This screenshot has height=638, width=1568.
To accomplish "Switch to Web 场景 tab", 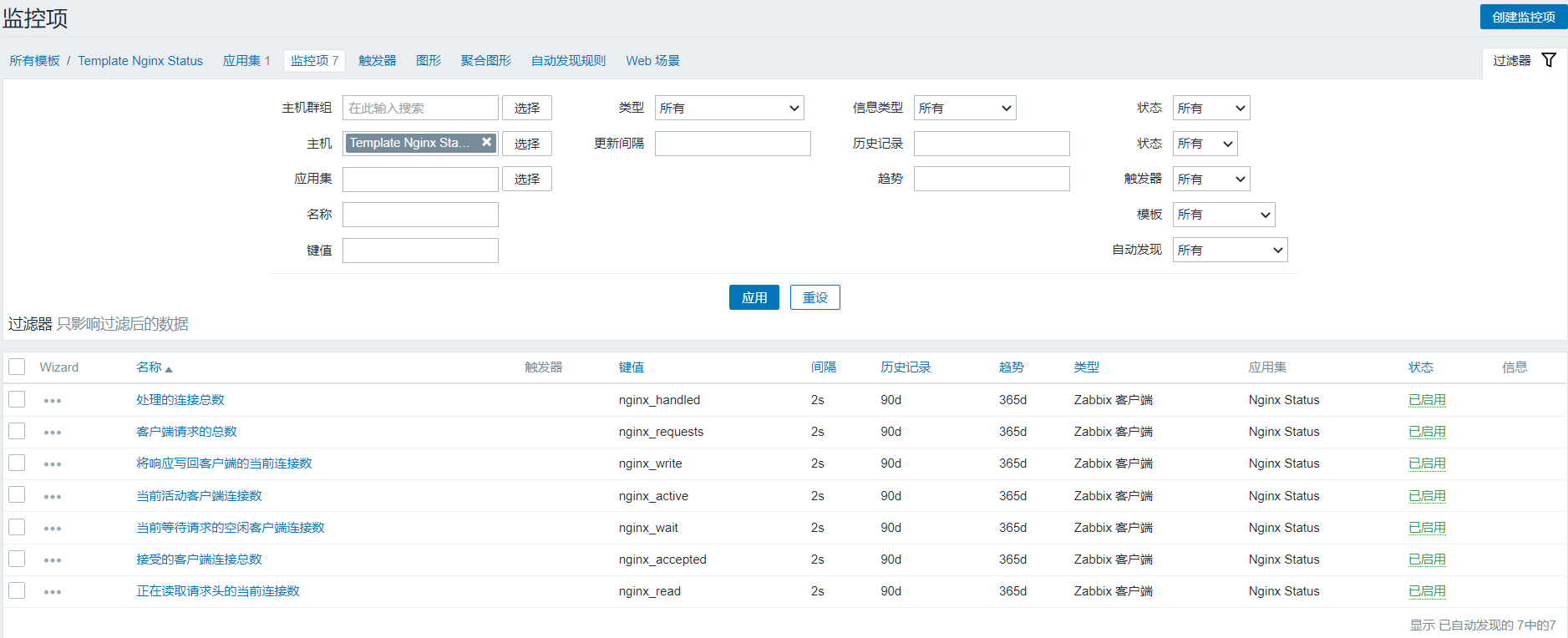I will tap(653, 61).
